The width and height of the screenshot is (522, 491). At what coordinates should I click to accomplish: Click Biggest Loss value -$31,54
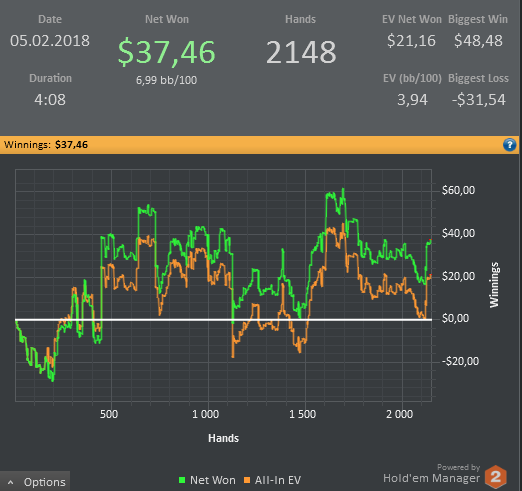click(479, 100)
